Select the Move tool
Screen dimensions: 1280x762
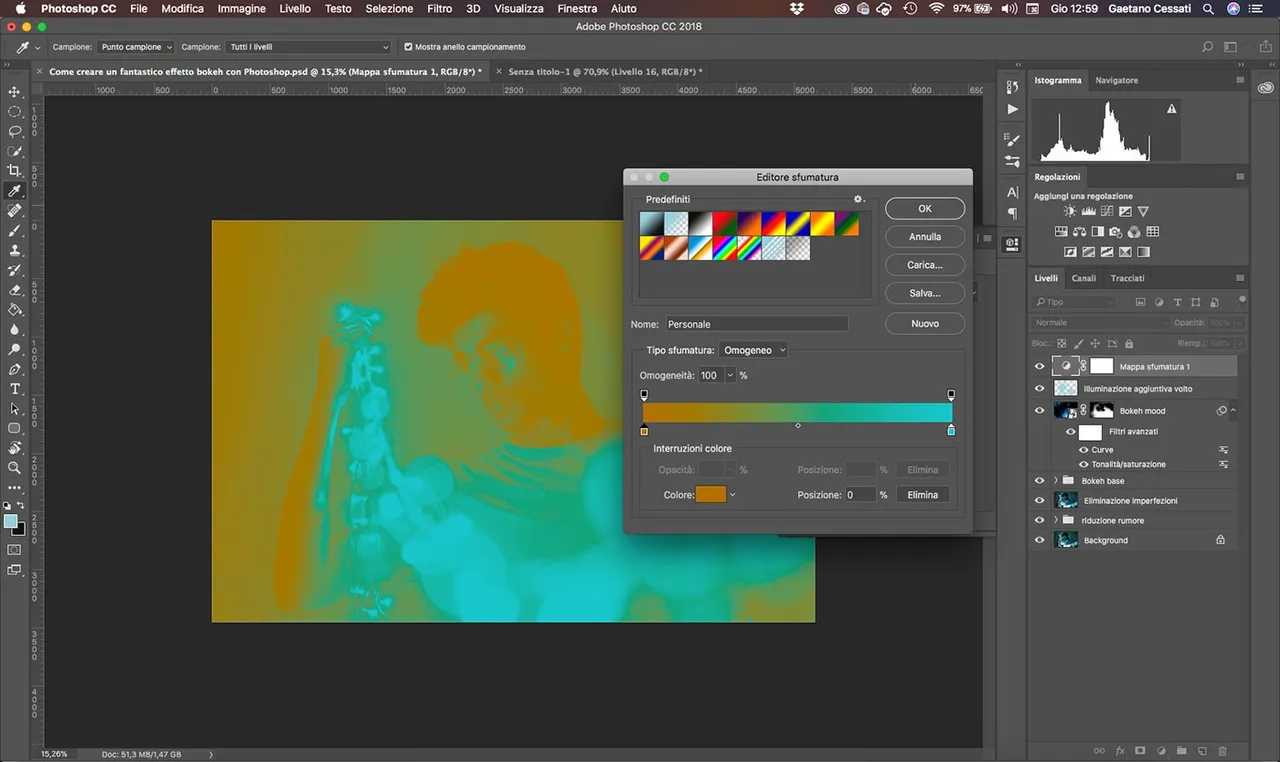click(x=15, y=92)
